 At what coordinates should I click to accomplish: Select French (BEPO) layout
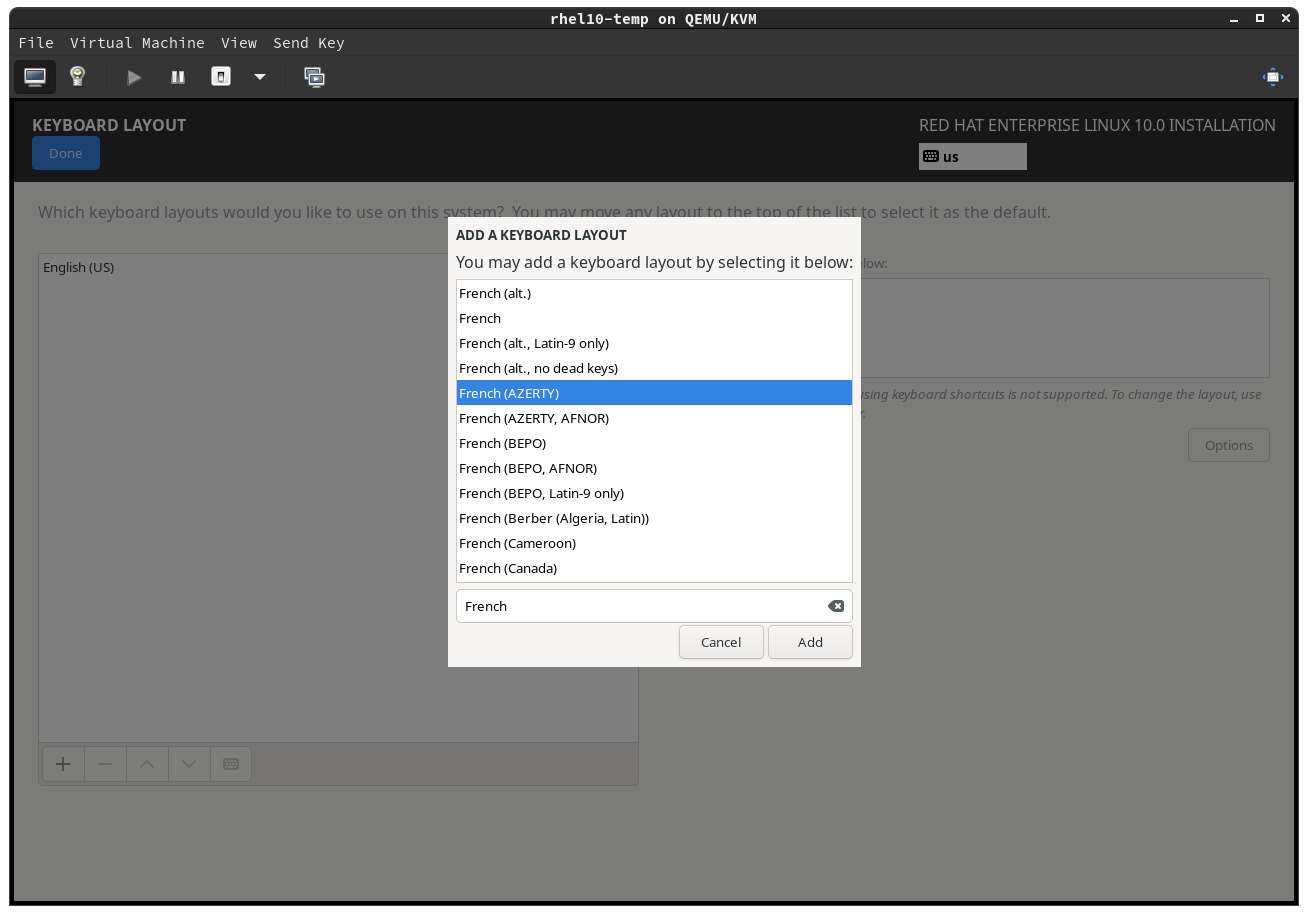654,443
